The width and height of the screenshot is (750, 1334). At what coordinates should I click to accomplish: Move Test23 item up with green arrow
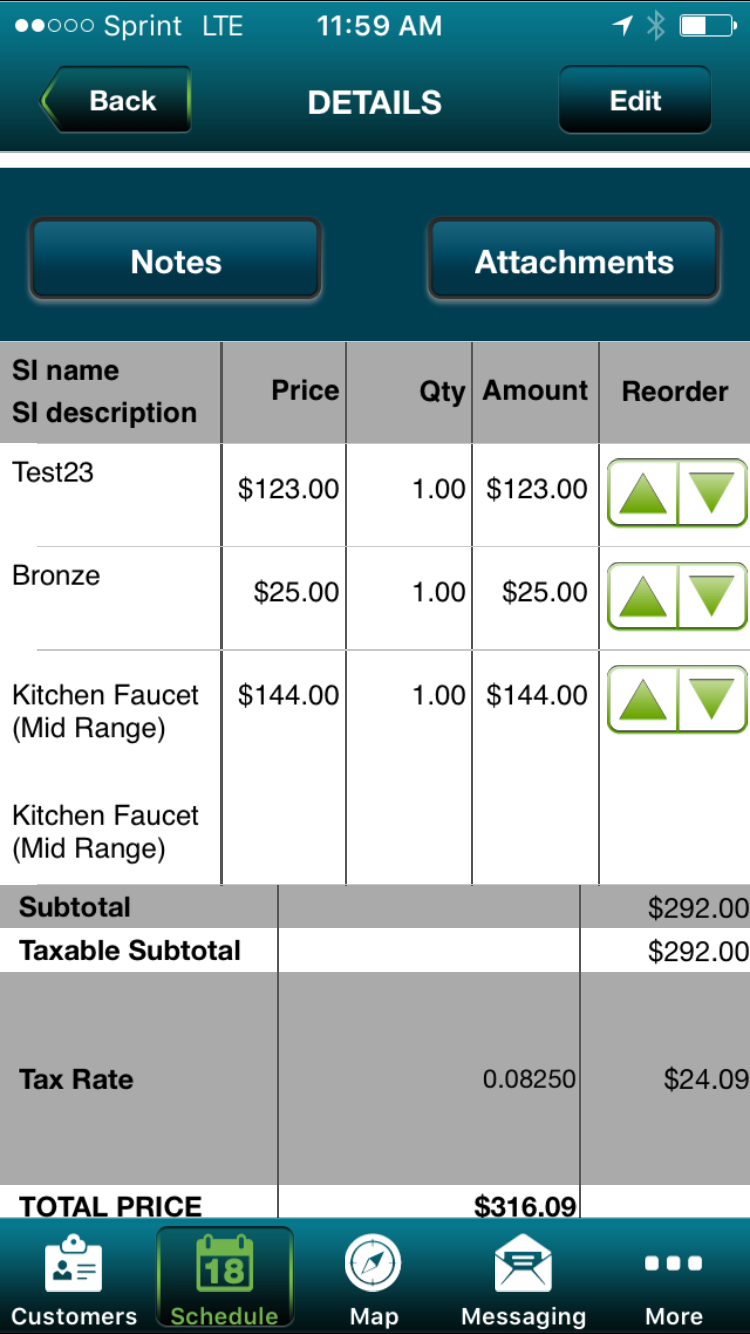[x=643, y=492]
